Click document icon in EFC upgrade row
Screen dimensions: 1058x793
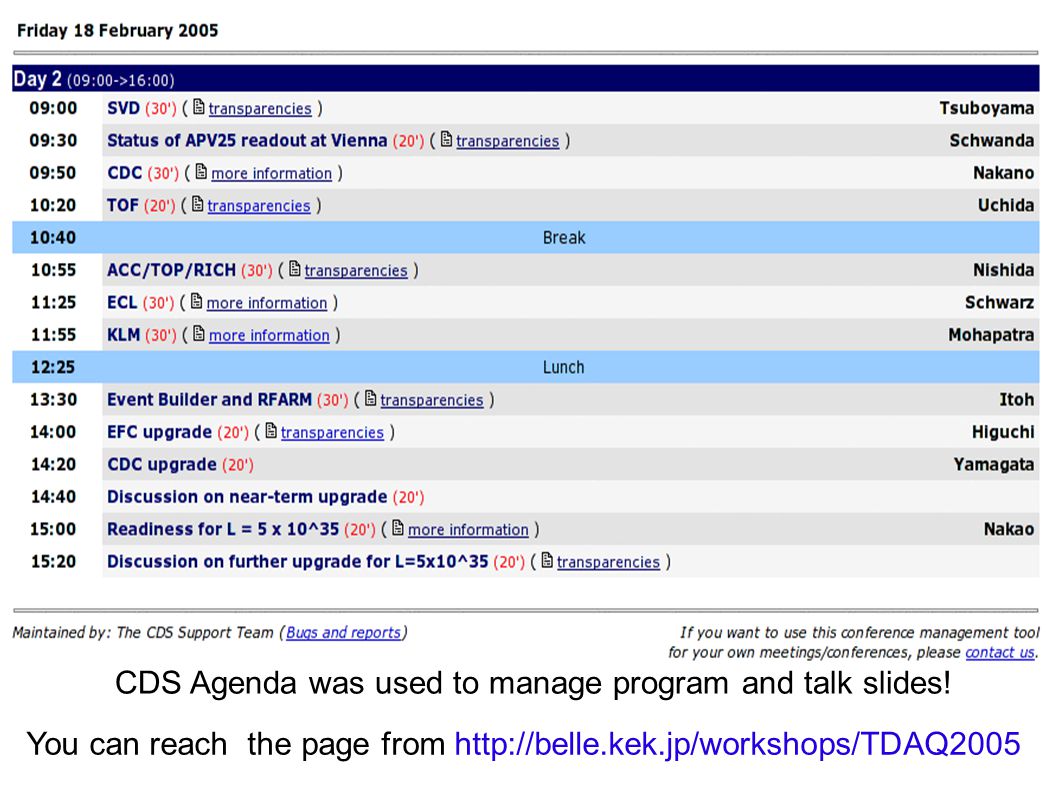click(x=271, y=431)
